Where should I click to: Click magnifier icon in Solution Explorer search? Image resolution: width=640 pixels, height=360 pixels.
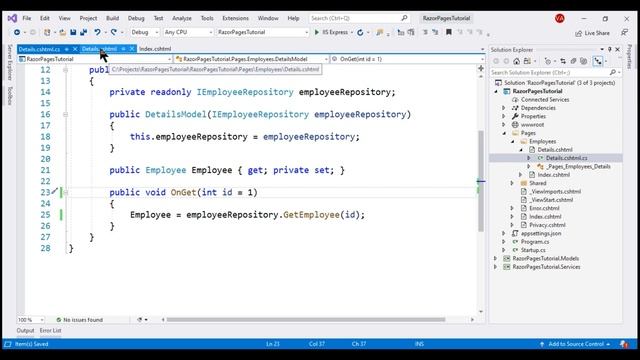(613, 72)
